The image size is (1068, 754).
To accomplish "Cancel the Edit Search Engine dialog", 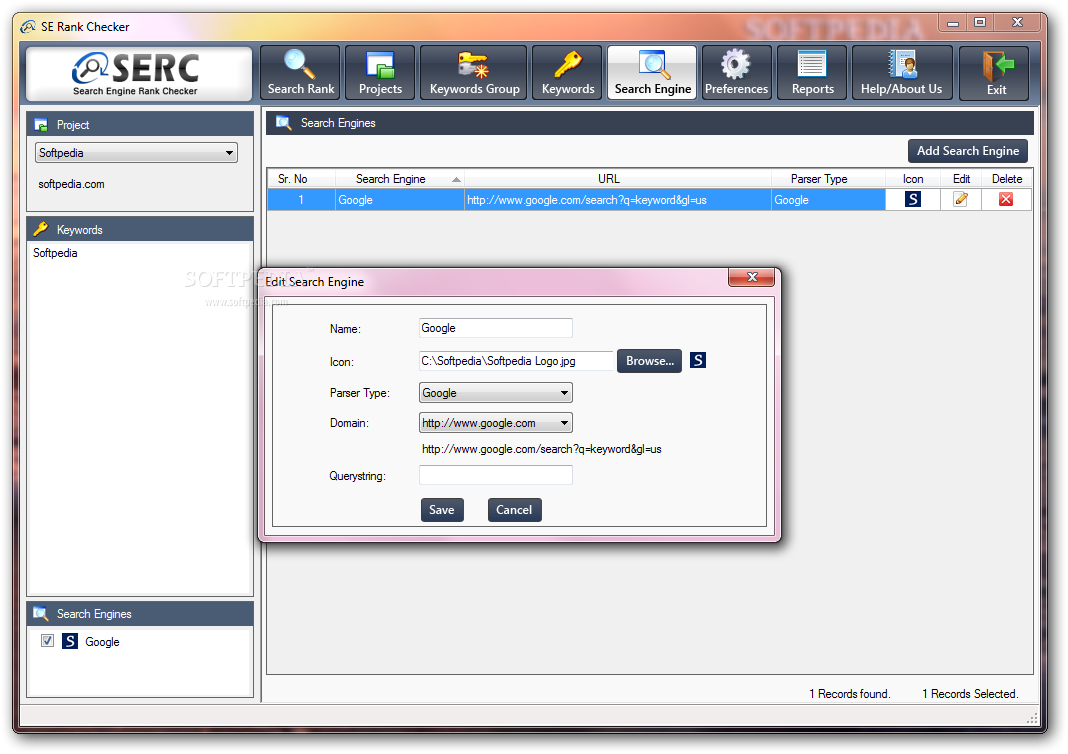I will point(514,510).
